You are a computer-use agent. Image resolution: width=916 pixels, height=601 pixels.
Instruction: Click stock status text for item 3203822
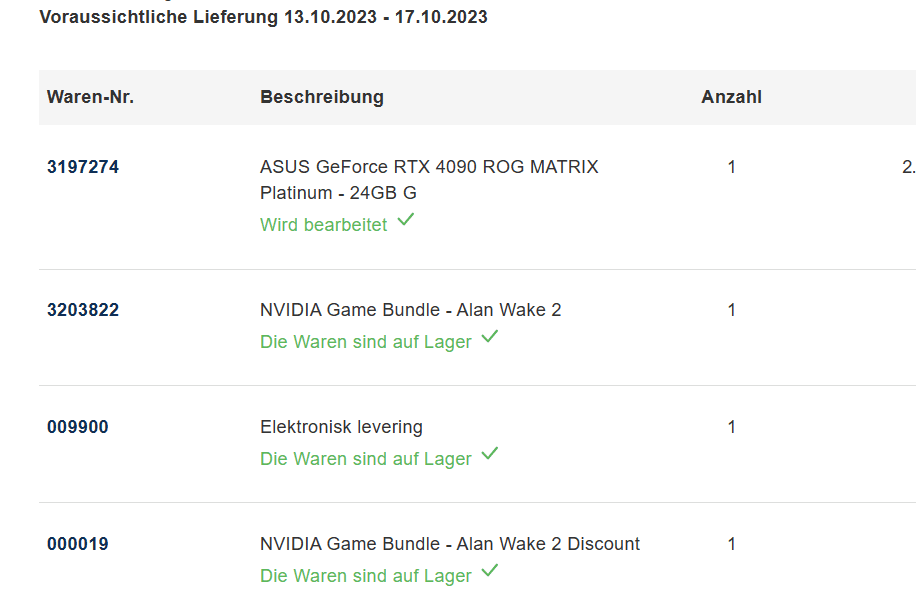365,342
